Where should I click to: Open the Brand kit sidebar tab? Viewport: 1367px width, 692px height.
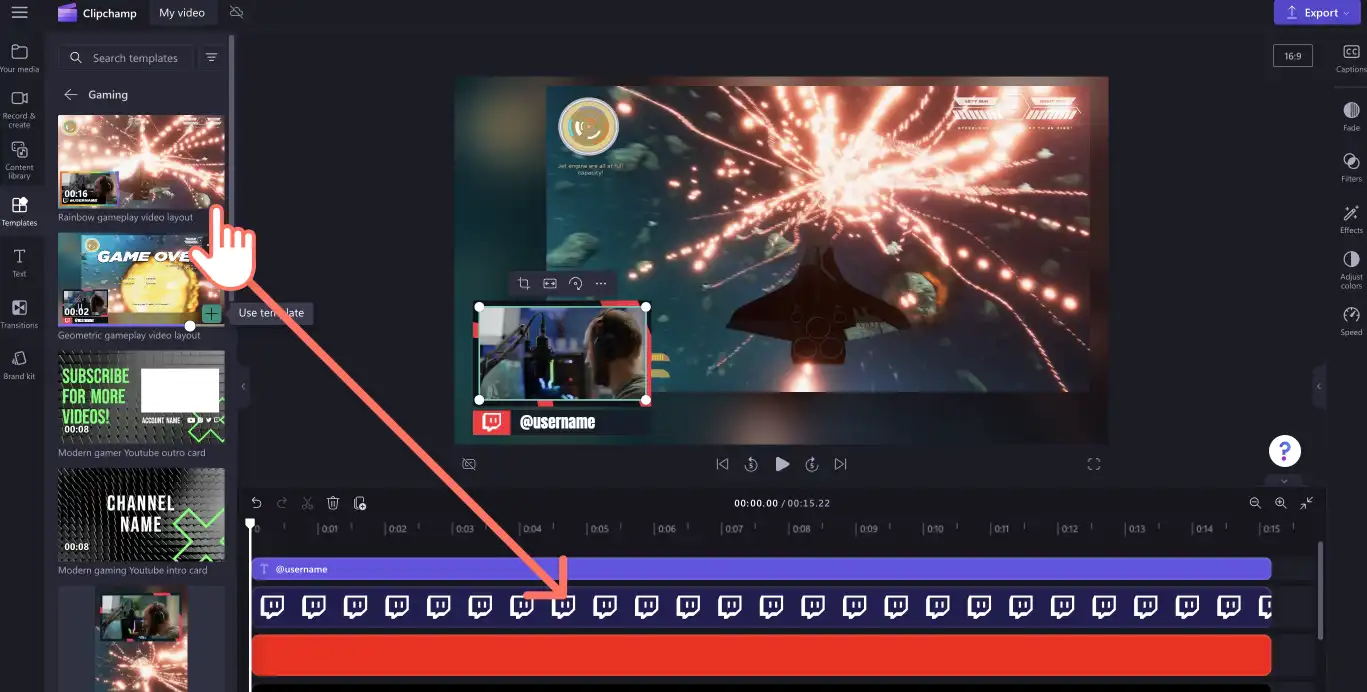[19, 365]
